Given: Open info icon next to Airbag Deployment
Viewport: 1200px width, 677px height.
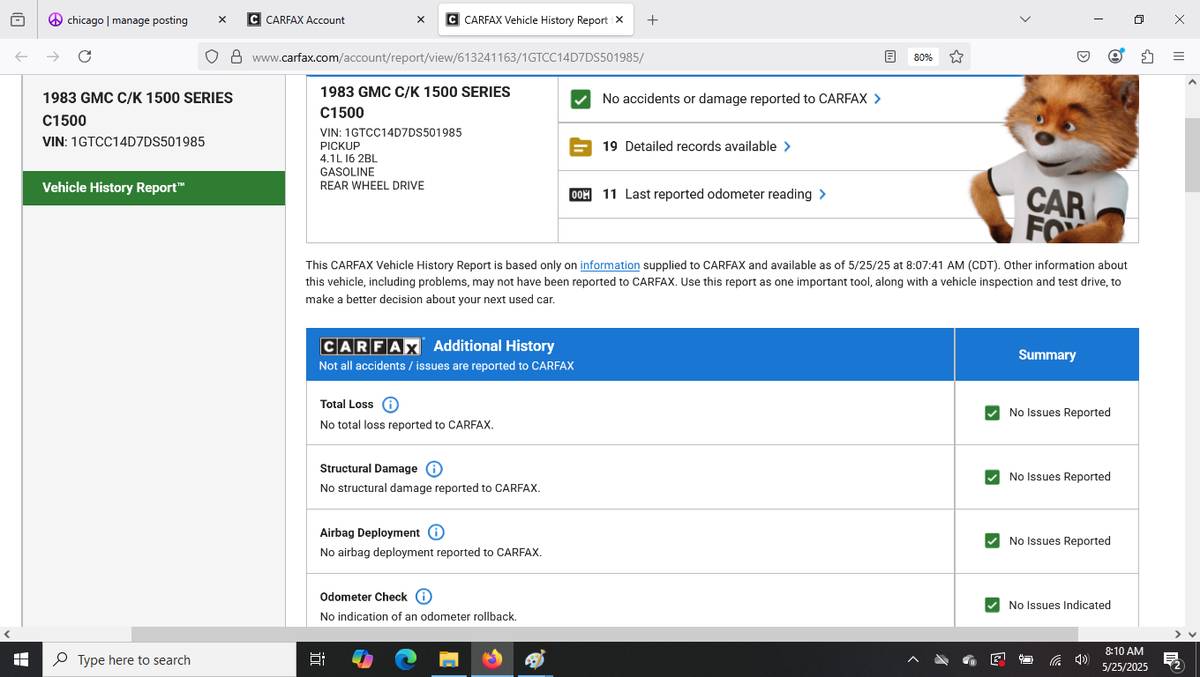Looking at the screenshot, I should click(x=436, y=533).
